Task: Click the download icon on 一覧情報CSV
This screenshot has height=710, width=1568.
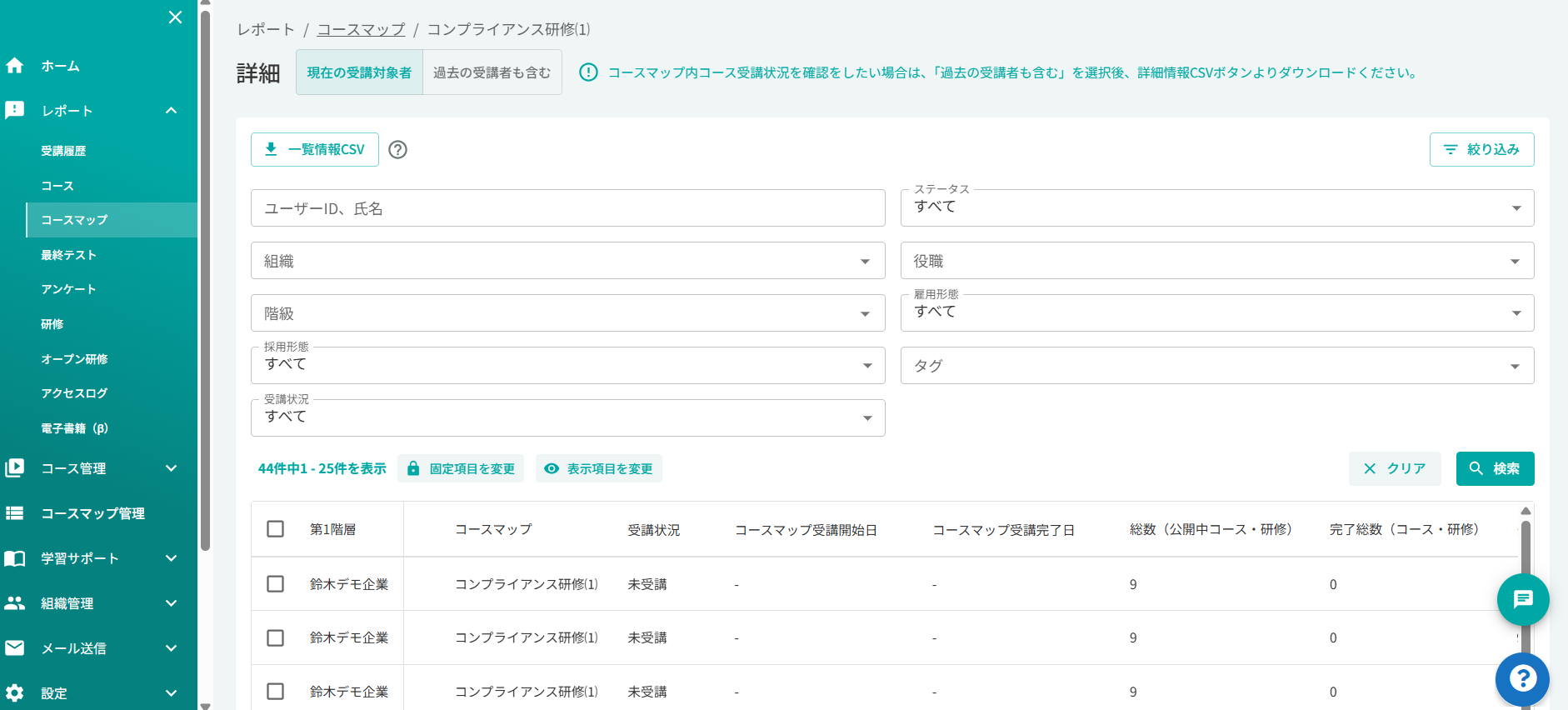Action: coord(271,149)
